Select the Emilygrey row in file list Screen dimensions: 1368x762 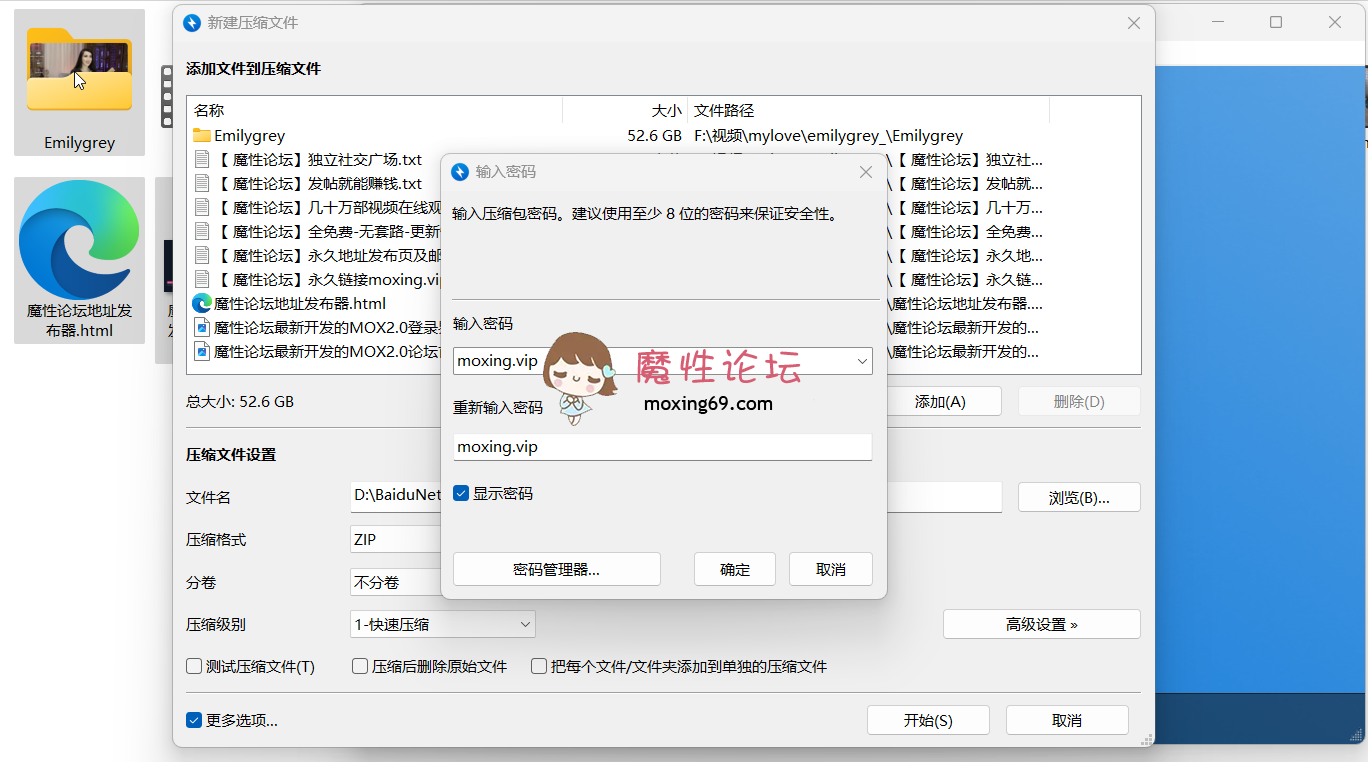[x=663, y=136]
